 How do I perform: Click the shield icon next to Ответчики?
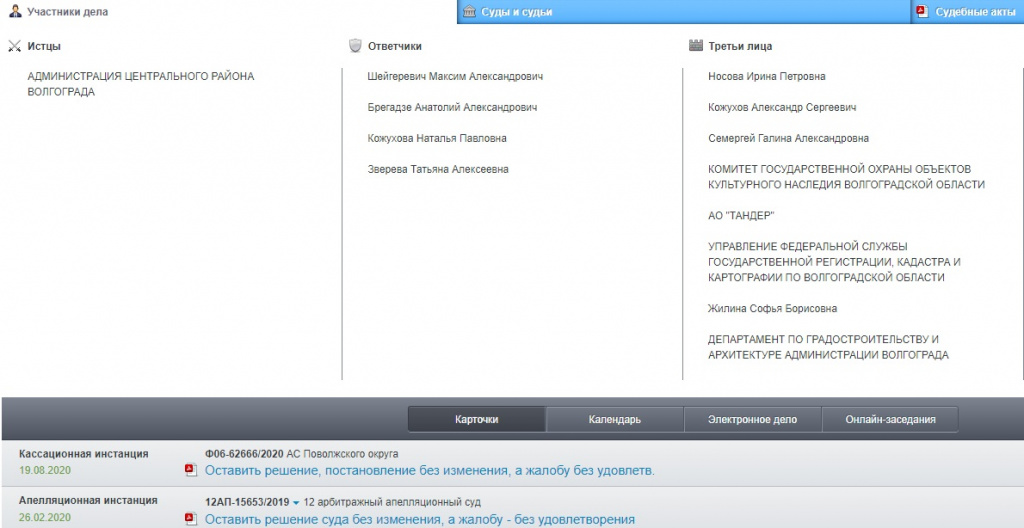coord(355,46)
